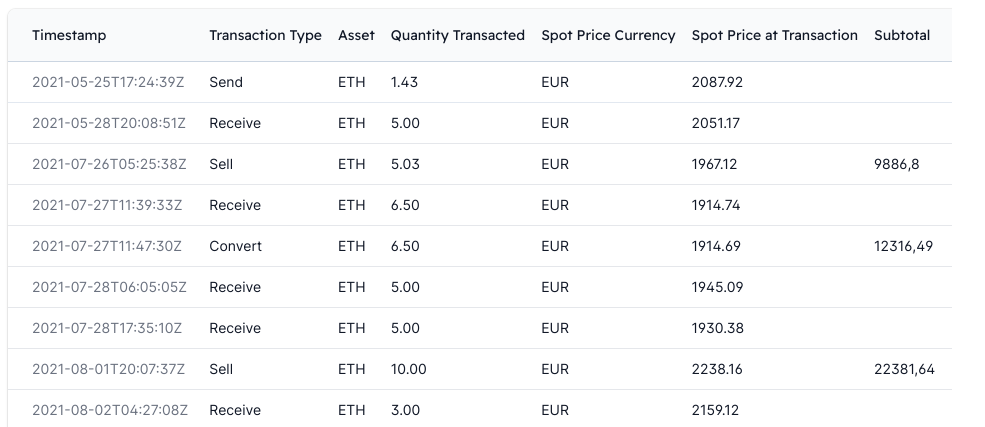
Task: Select the quantity cell showing 5.03
Action: (x=405, y=164)
